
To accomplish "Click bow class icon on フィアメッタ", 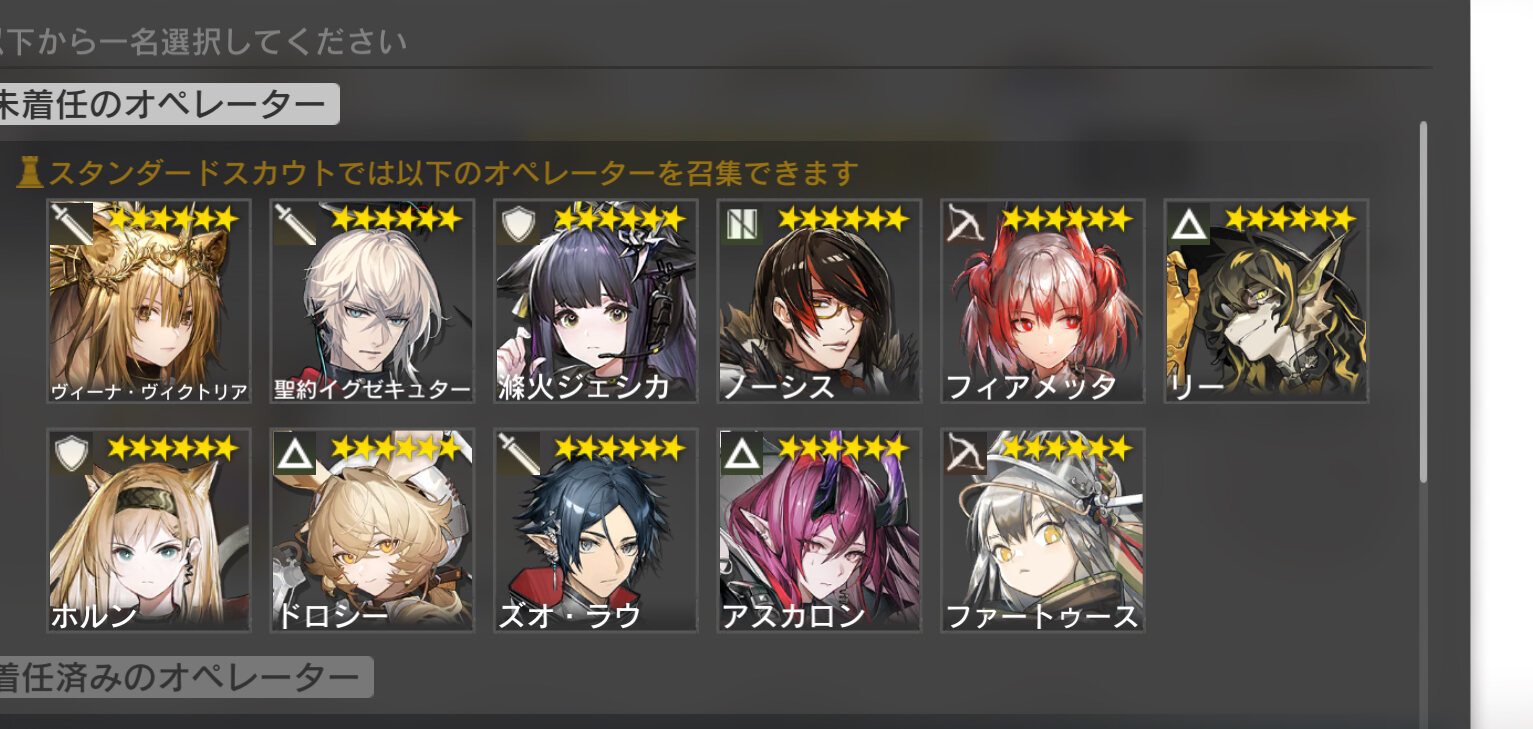I will coord(966,224).
